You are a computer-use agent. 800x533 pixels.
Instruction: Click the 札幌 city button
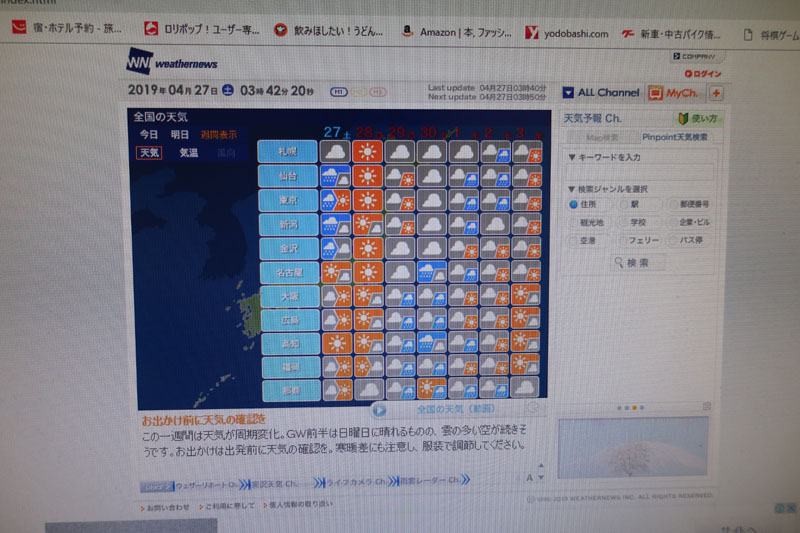coord(288,151)
